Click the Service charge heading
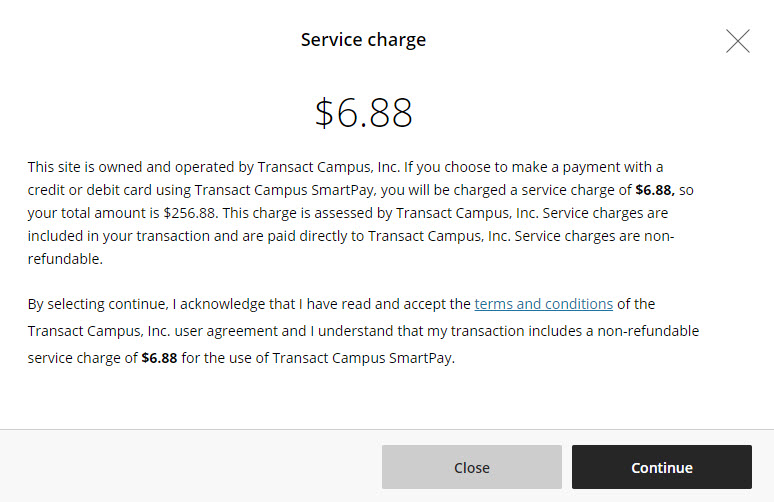The width and height of the screenshot is (774, 502). click(x=363, y=40)
